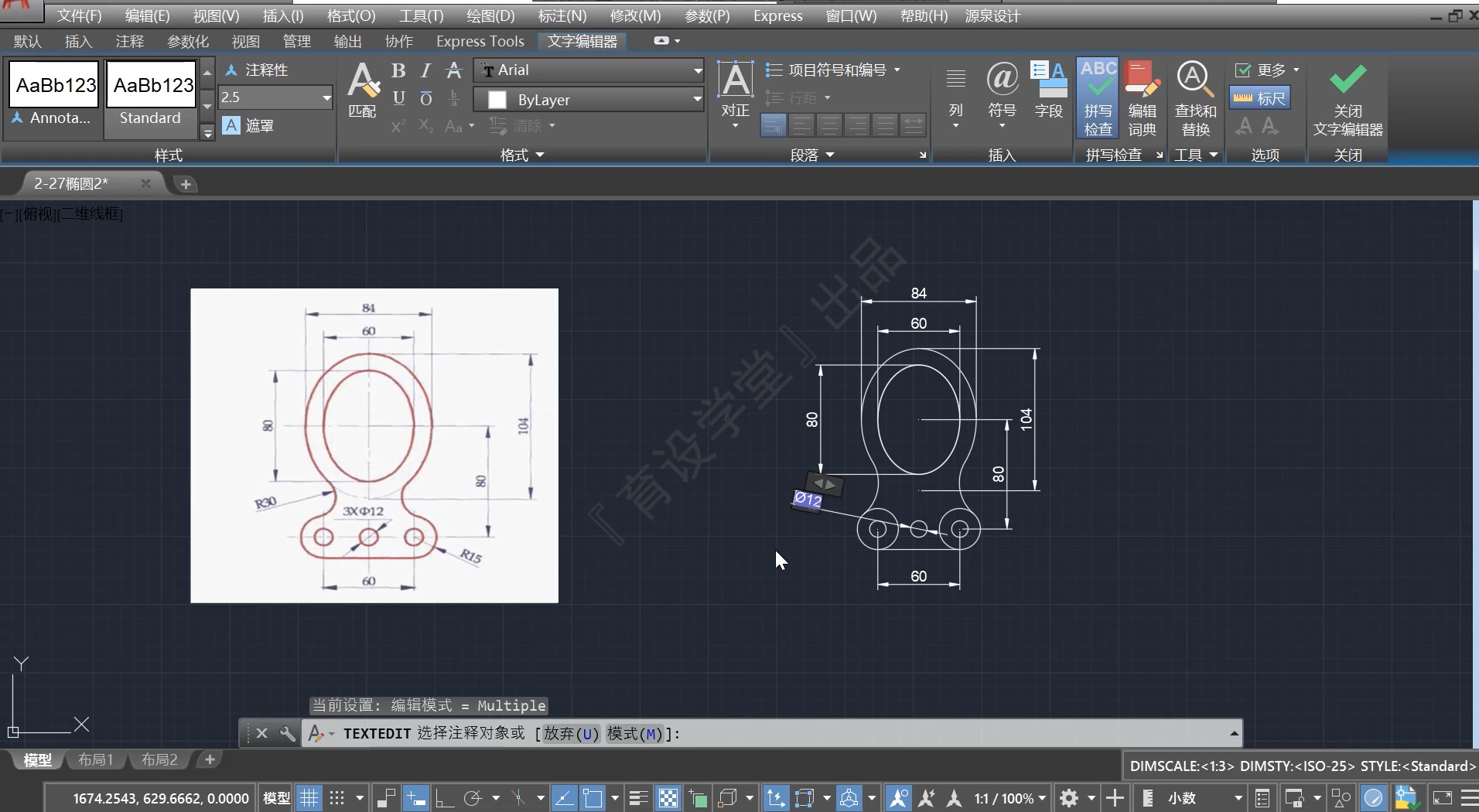Toggle Strikethrough text formatting

coord(455,70)
